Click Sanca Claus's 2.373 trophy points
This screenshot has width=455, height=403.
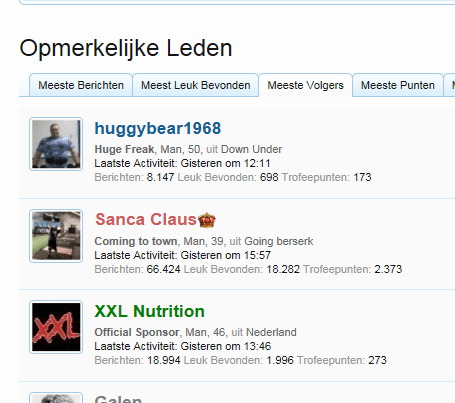(388, 269)
